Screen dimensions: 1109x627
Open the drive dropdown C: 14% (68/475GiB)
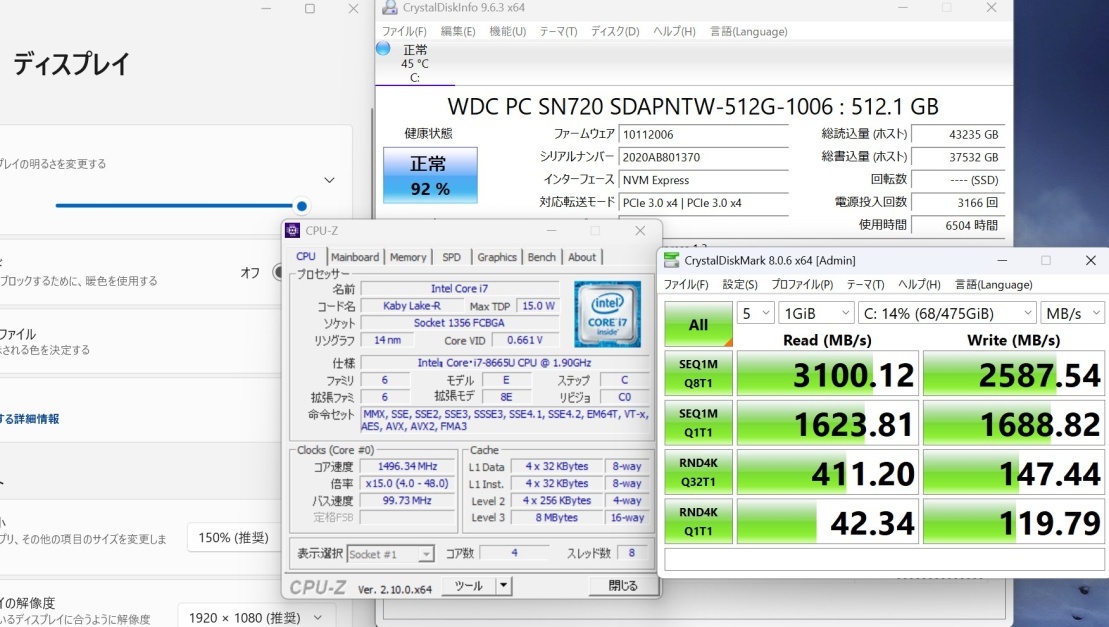pyautogui.click(x=947, y=313)
